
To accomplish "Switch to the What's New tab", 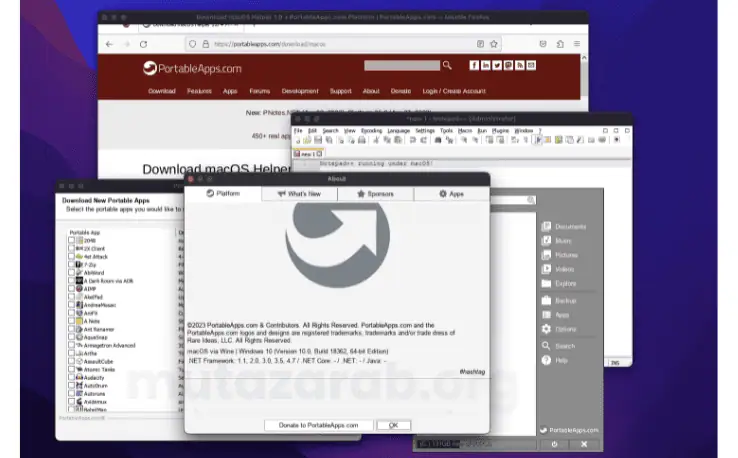I will pyautogui.click(x=299, y=194).
